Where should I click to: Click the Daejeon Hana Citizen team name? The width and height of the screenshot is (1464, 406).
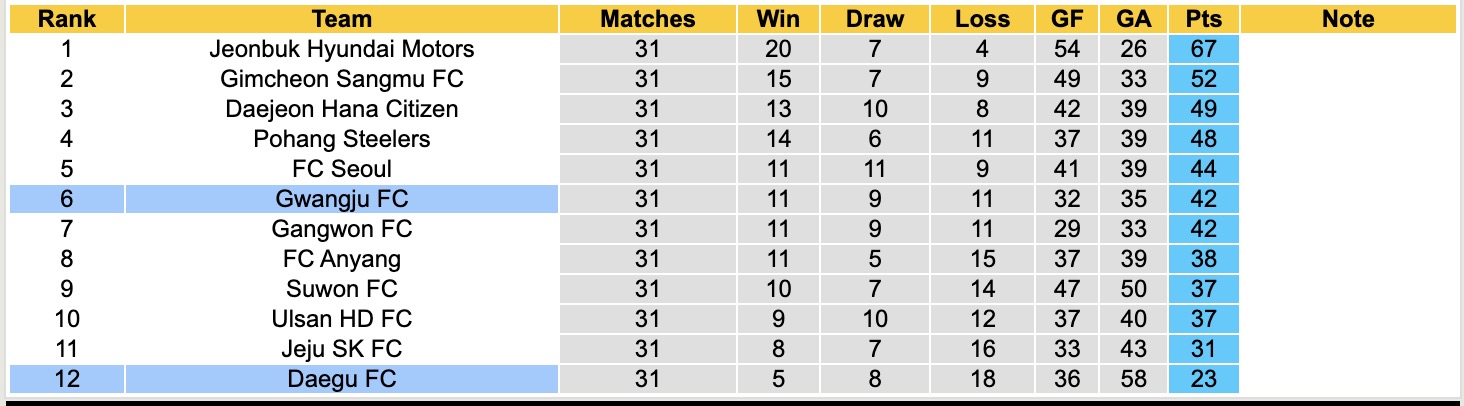[342, 109]
